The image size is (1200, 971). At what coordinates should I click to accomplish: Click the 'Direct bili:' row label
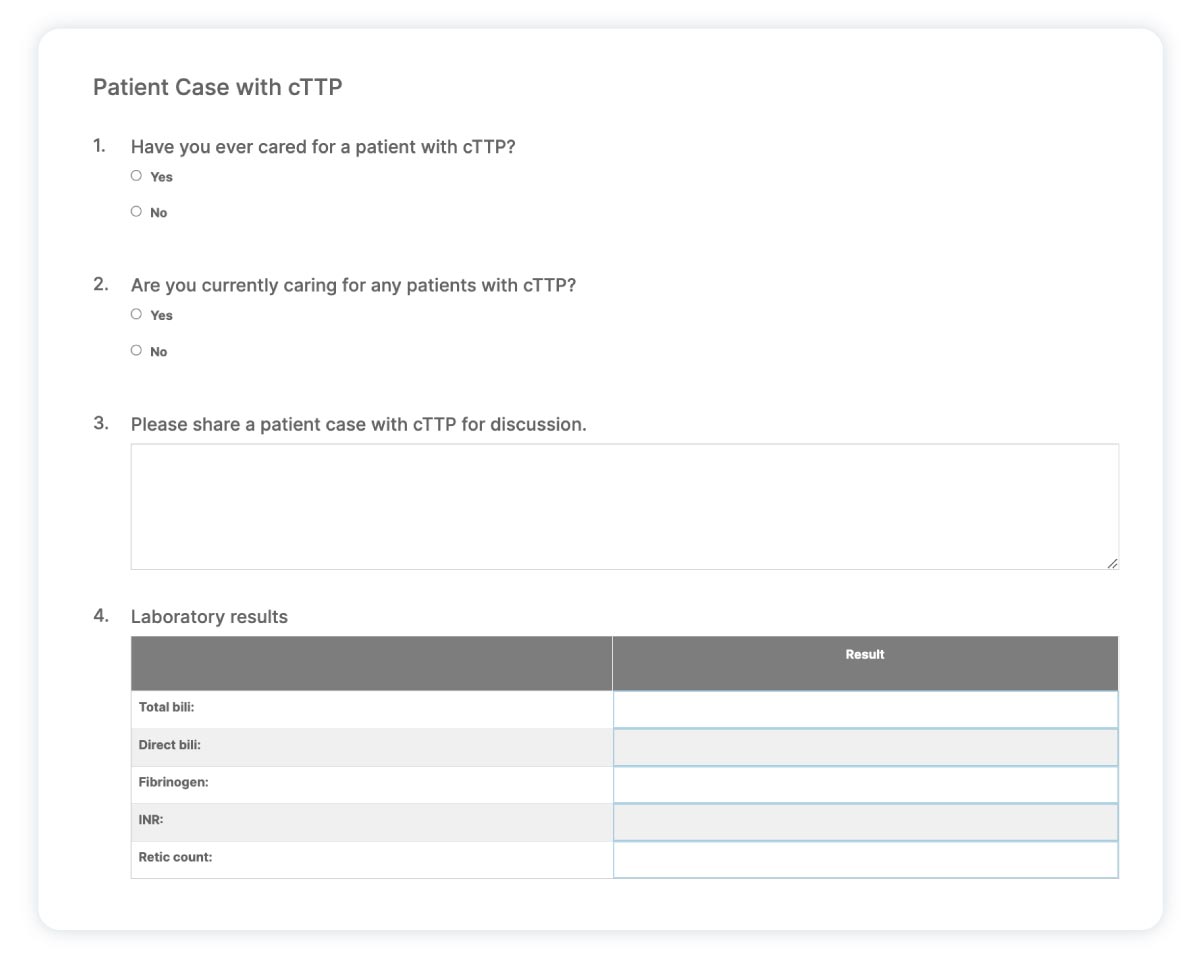170,746
